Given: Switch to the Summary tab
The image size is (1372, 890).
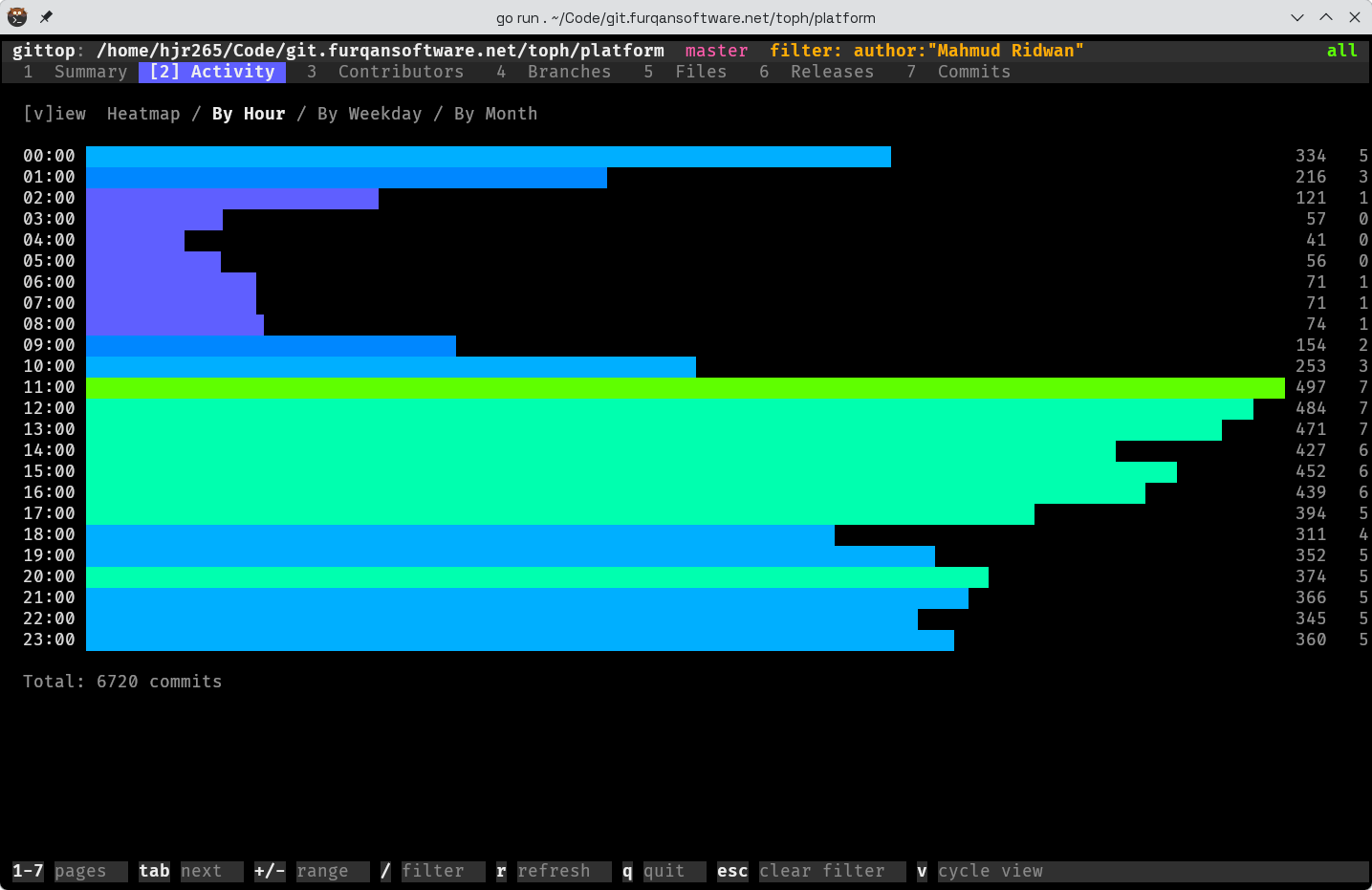Looking at the screenshot, I should (x=90, y=72).
